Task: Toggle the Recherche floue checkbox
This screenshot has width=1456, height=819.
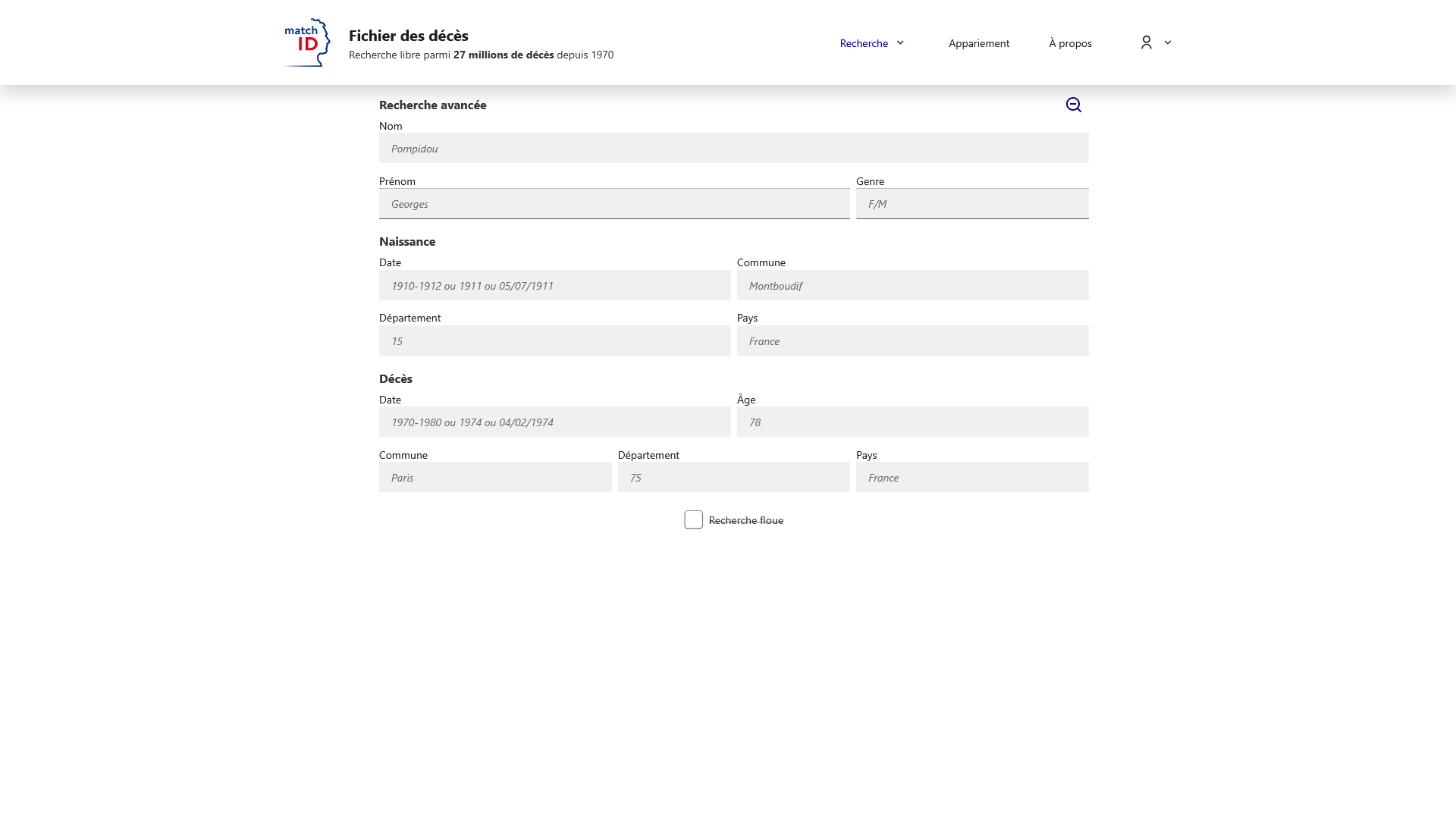Action: (693, 519)
